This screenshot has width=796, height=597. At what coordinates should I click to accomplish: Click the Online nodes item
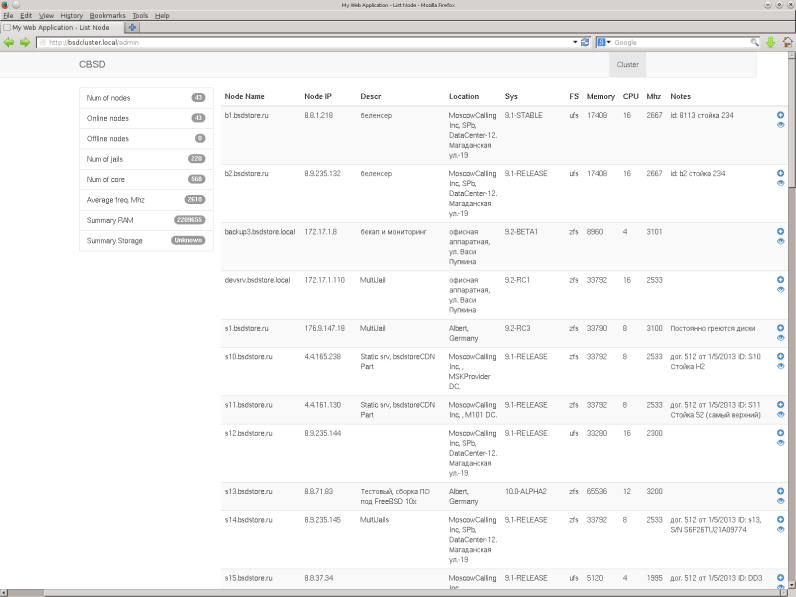click(x=146, y=118)
